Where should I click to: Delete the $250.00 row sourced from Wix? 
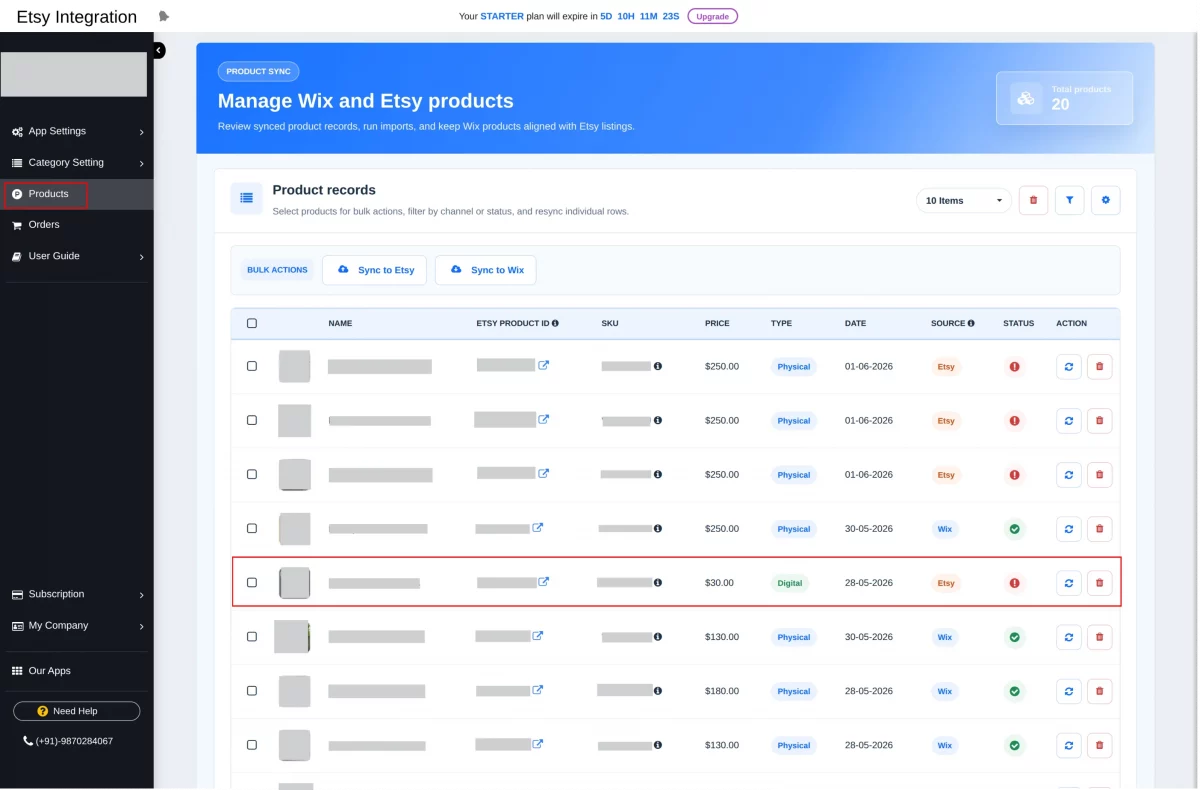pyautogui.click(x=1099, y=529)
